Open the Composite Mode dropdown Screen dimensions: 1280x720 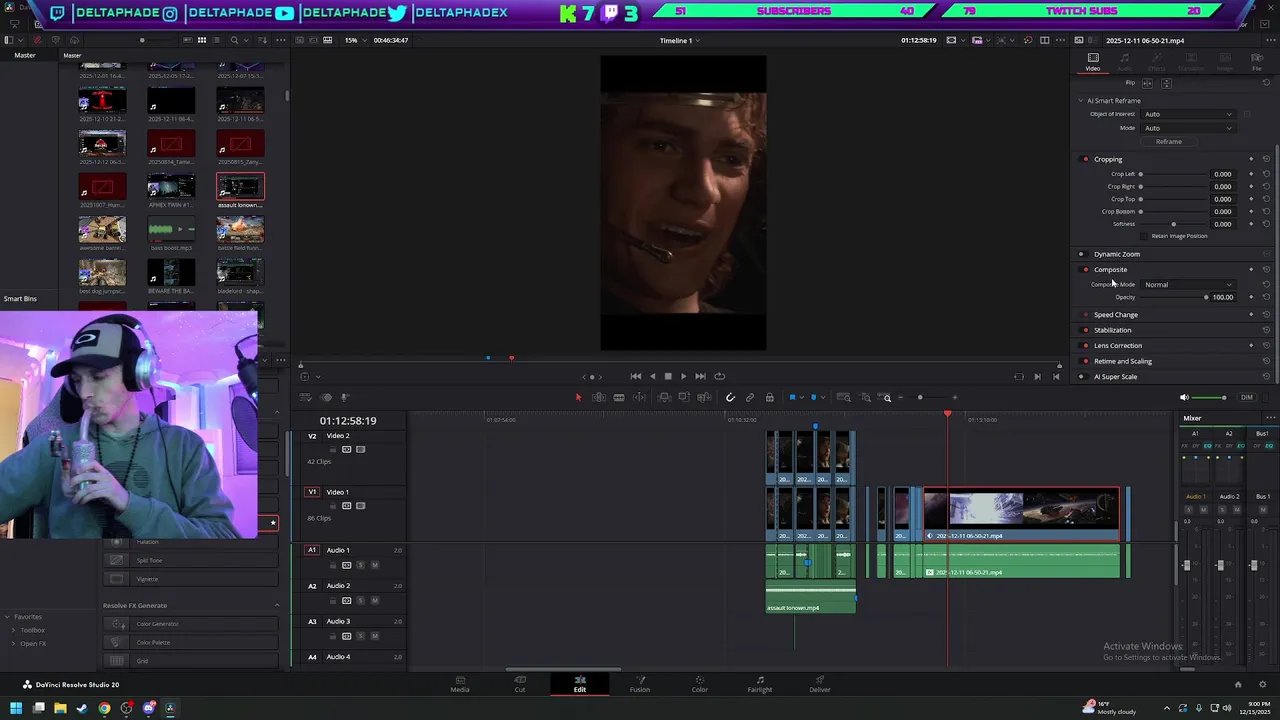(1189, 285)
